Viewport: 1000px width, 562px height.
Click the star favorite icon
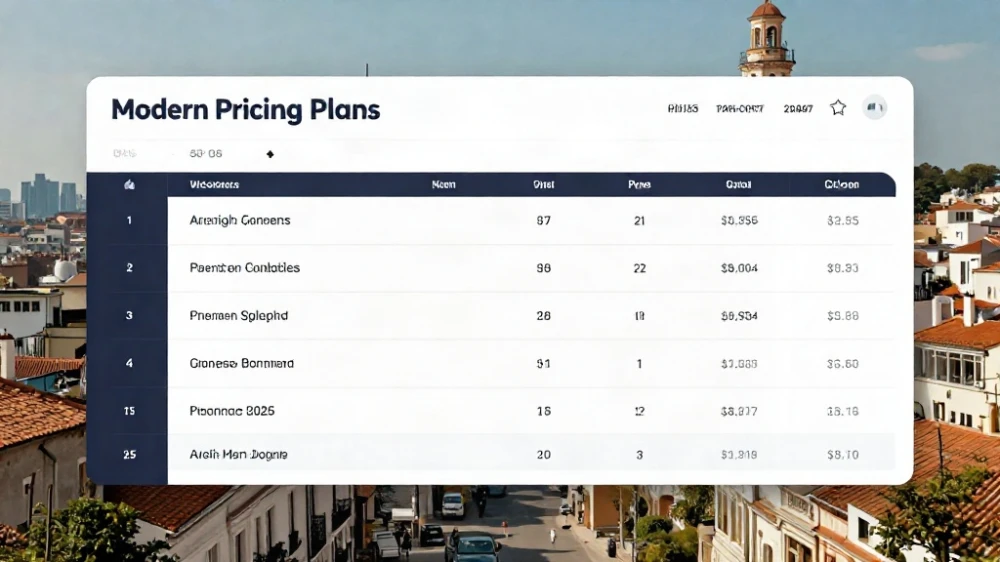(x=838, y=108)
